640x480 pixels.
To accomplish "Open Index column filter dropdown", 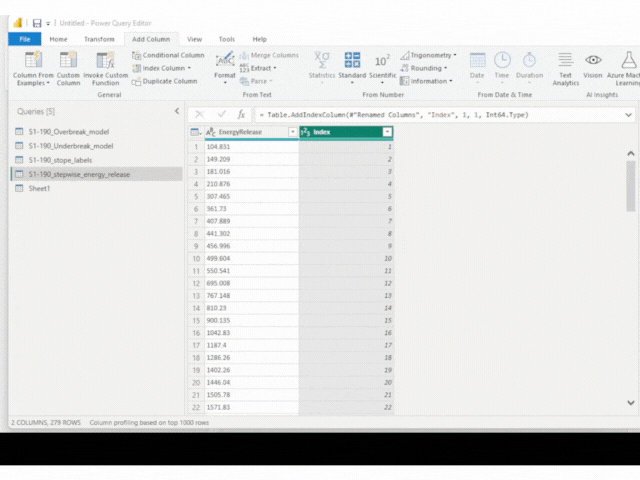I will point(387,132).
